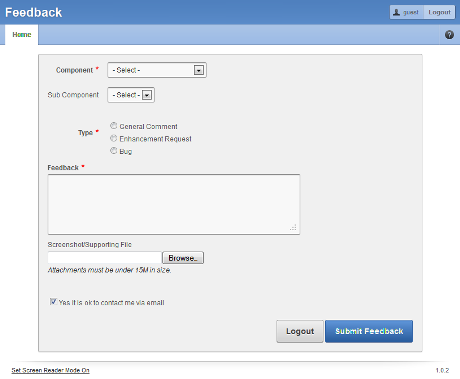This screenshot has width=460, height=379.
Task: Click the Component dropdown arrow icon
Action: (x=199, y=70)
